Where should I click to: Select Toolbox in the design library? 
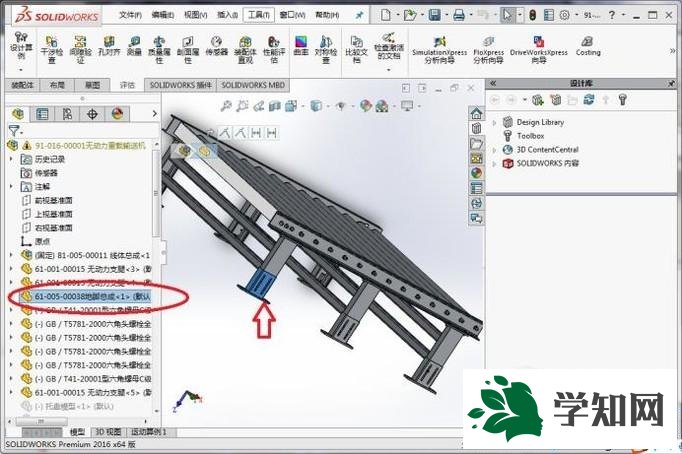[x=530, y=136]
